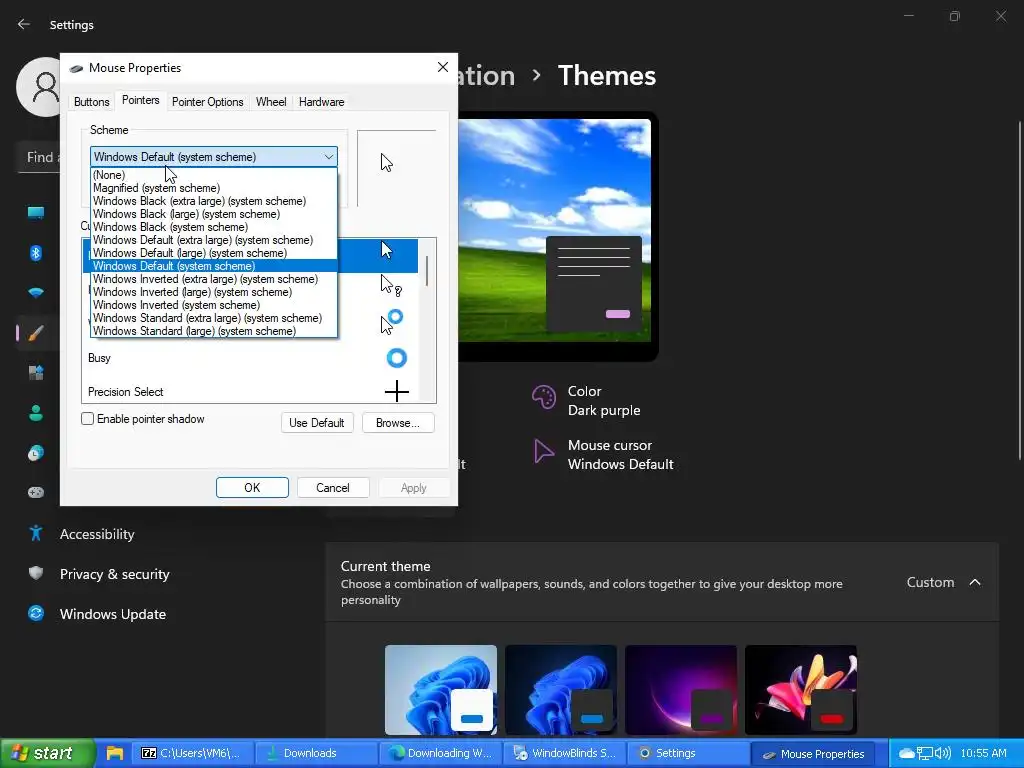The image size is (1024, 768).
Task: Open Accounts person icon in sidebar
Action: pyautogui.click(x=36, y=413)
